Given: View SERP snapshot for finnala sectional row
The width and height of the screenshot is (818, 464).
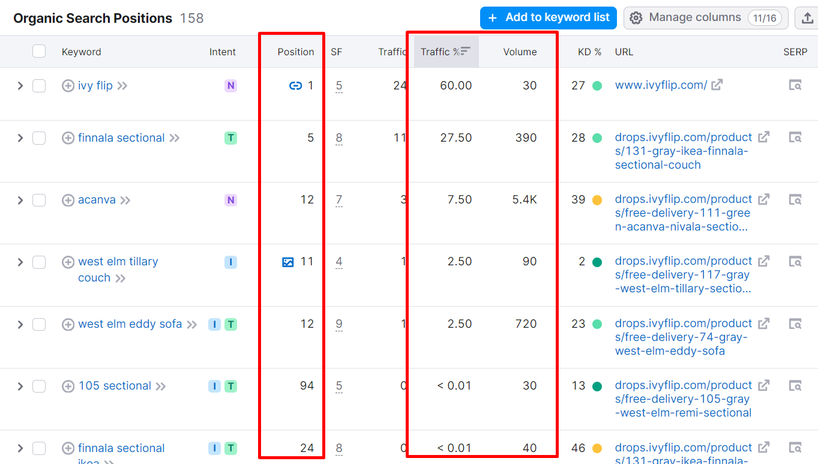Looking at the screenshot, I should point(795,138).
